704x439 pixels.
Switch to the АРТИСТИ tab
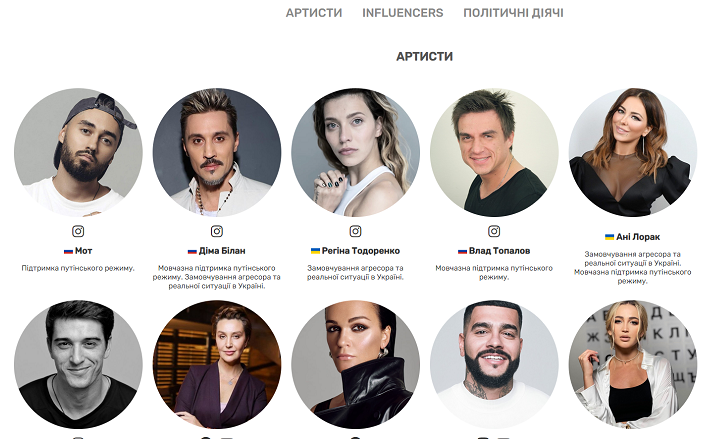[x=314, y=13]
